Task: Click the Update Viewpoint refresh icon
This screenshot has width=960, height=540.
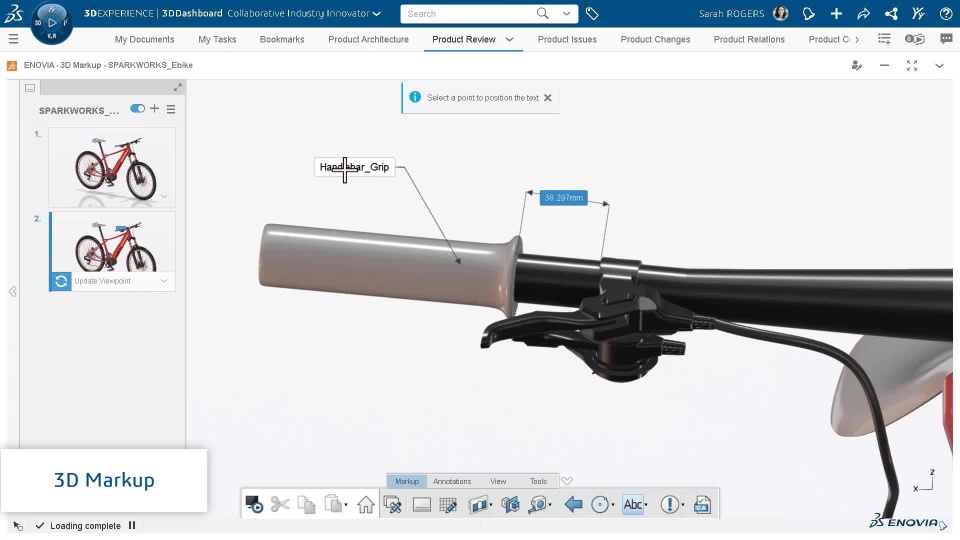Action: [61, 281]
